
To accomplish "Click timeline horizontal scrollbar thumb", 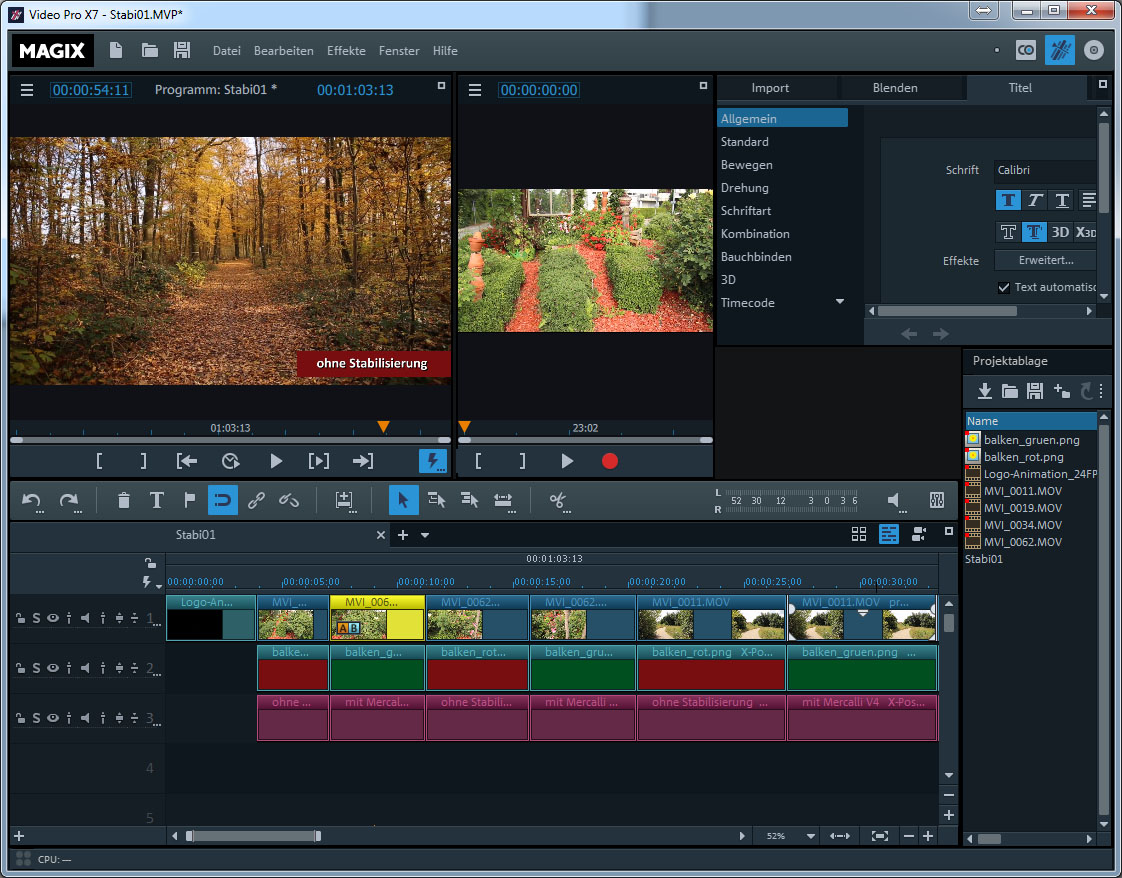I will tap(253, 836).
